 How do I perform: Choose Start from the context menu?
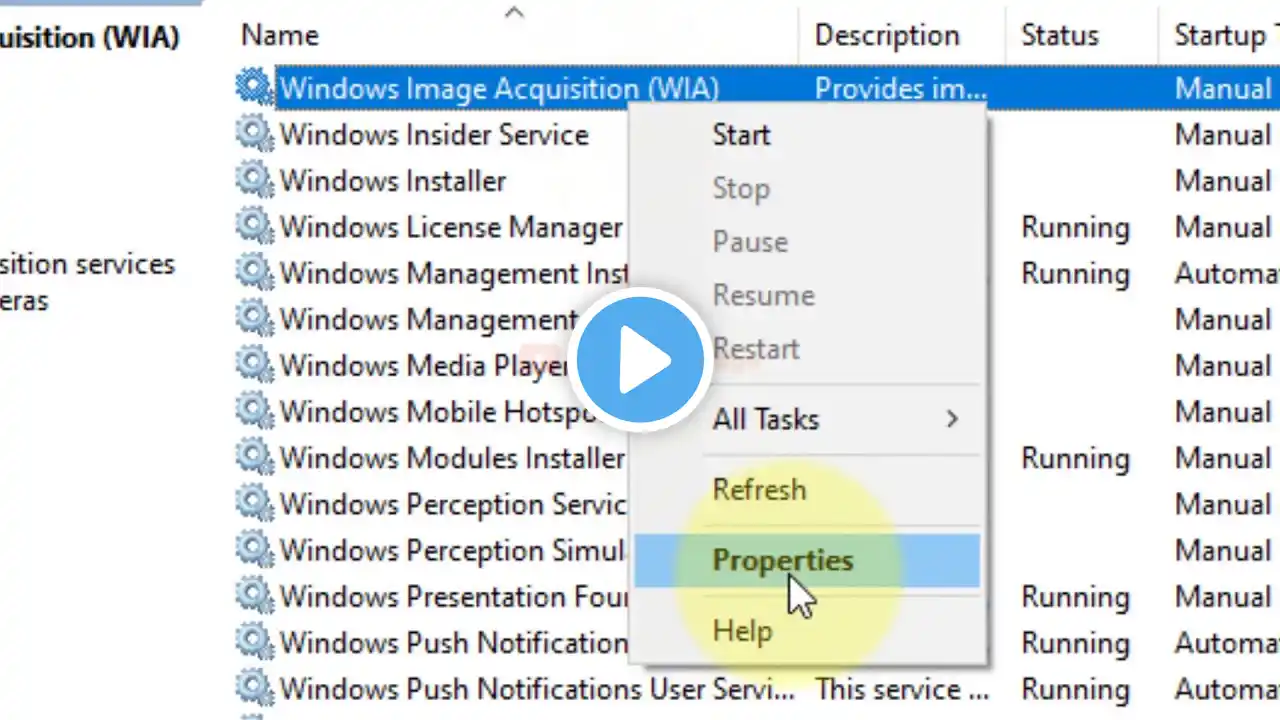[x=741, y=135]
